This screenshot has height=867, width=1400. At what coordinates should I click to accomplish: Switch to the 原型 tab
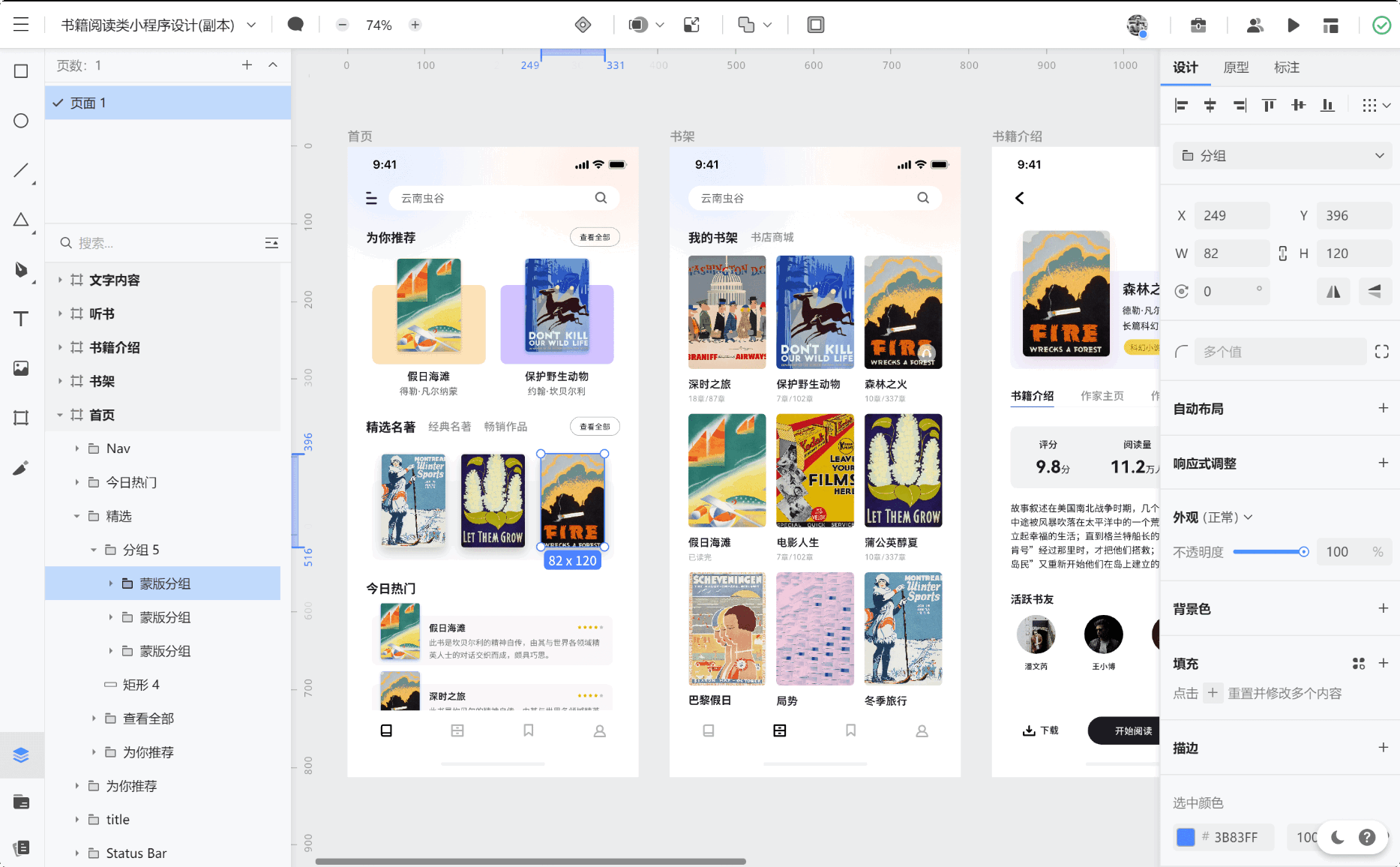(1236, 67)
